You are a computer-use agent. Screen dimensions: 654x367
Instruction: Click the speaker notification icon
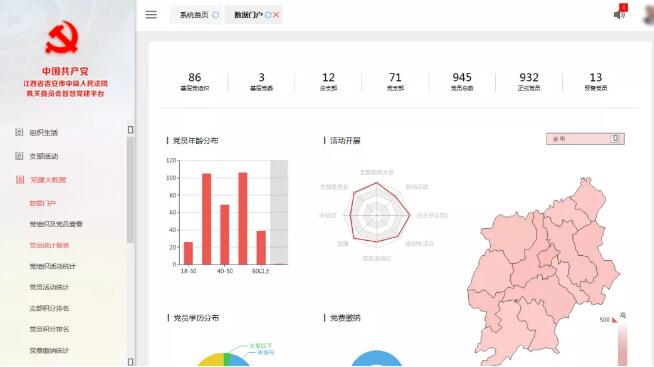coord(619,15)
